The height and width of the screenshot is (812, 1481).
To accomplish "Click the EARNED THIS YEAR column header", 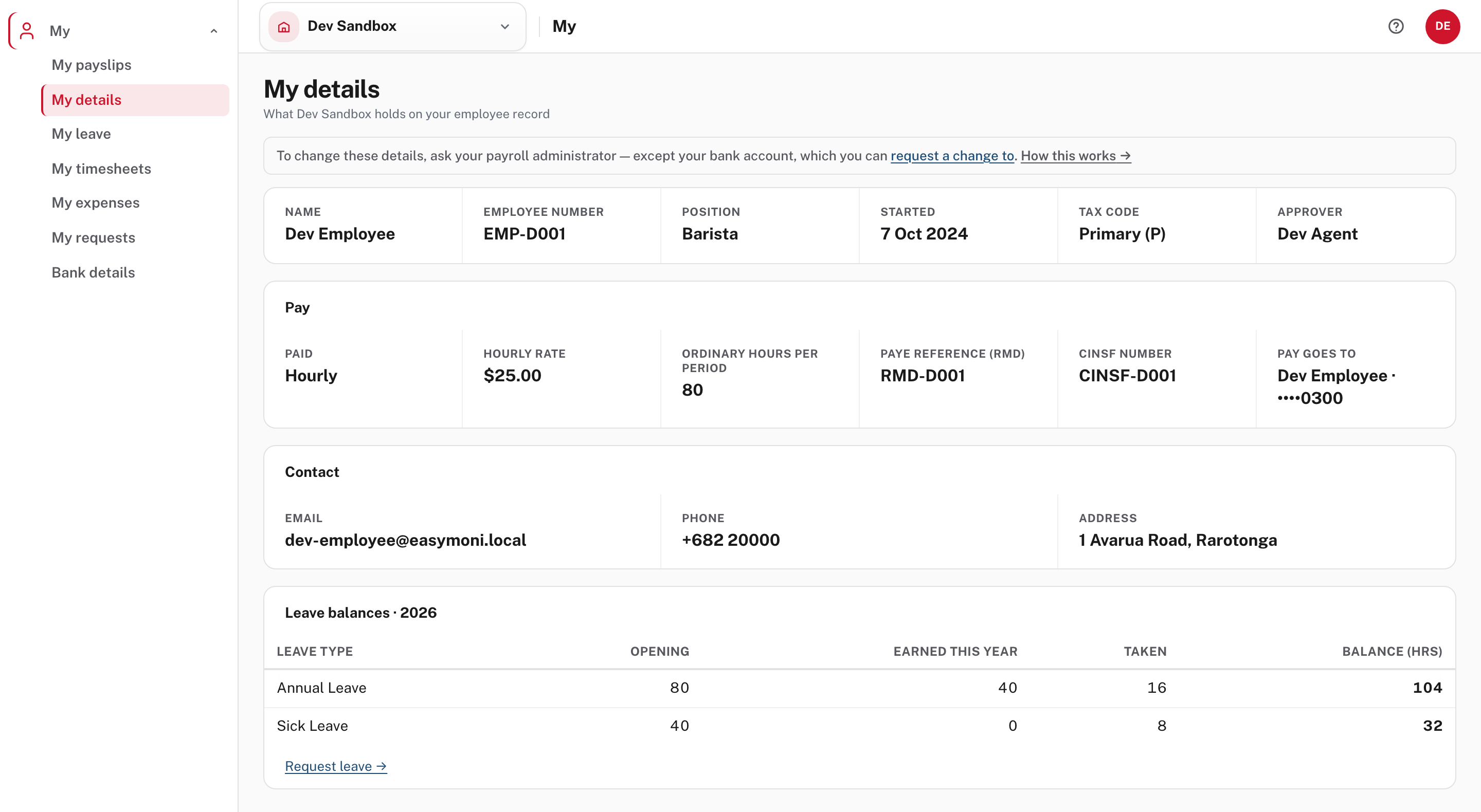I will [x=955, y=652].
